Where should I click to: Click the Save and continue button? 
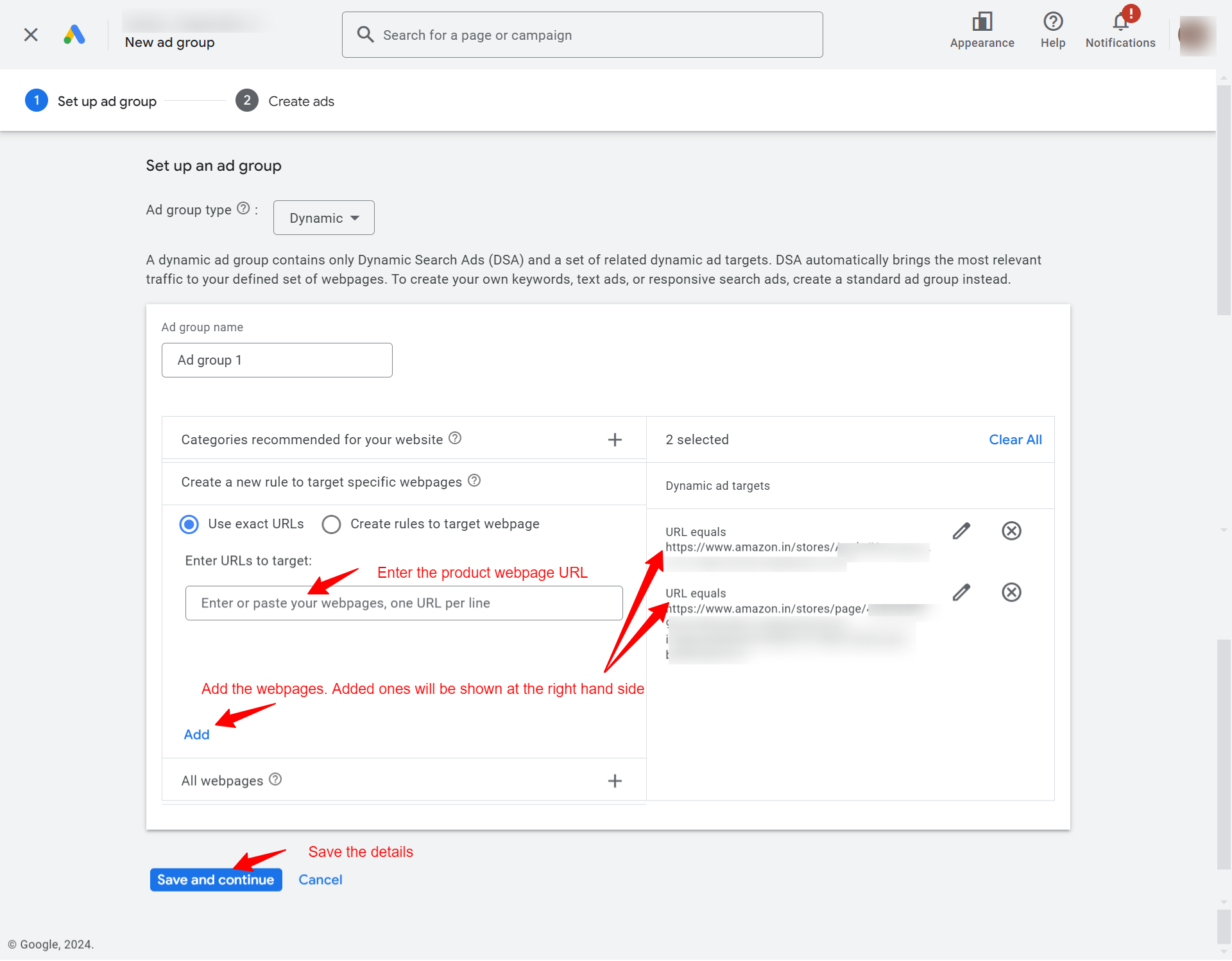(216, 880)
